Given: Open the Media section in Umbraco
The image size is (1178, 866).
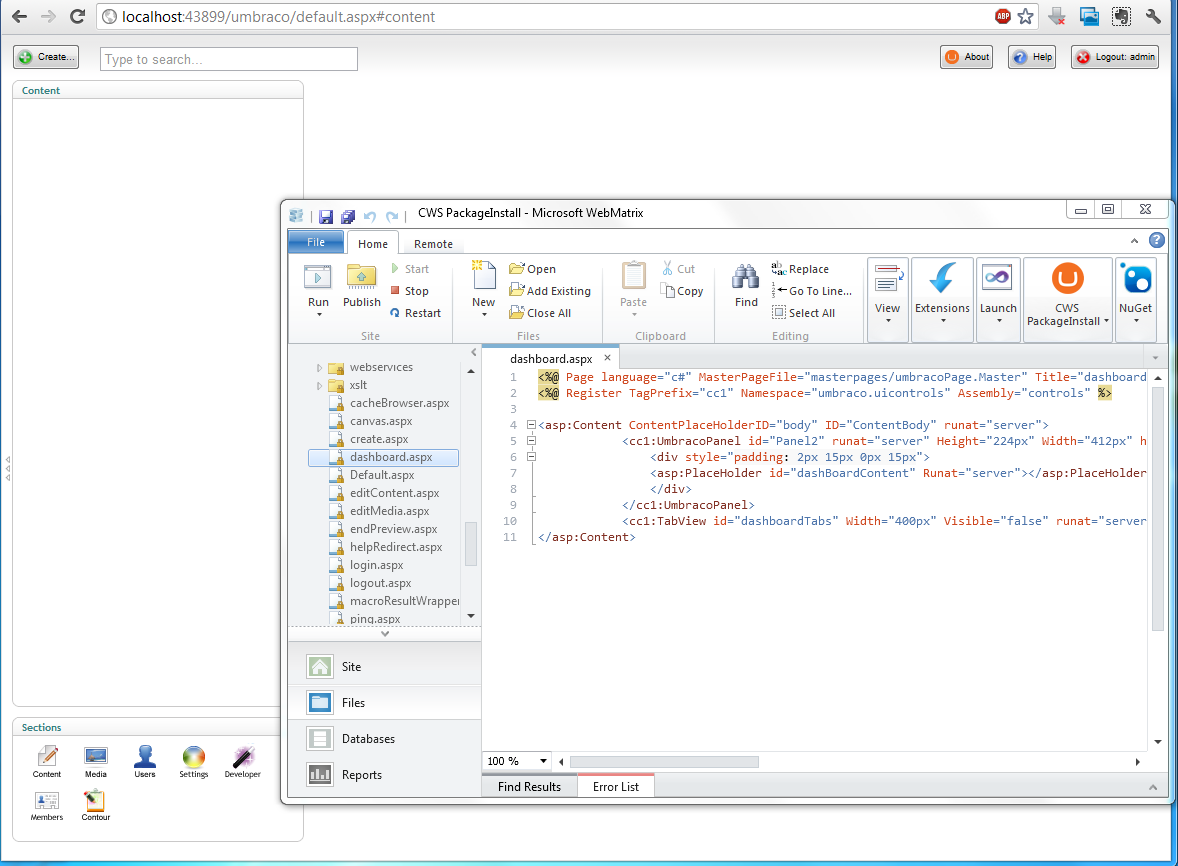Looking at the screenshot, I should [x=95, y=761].
